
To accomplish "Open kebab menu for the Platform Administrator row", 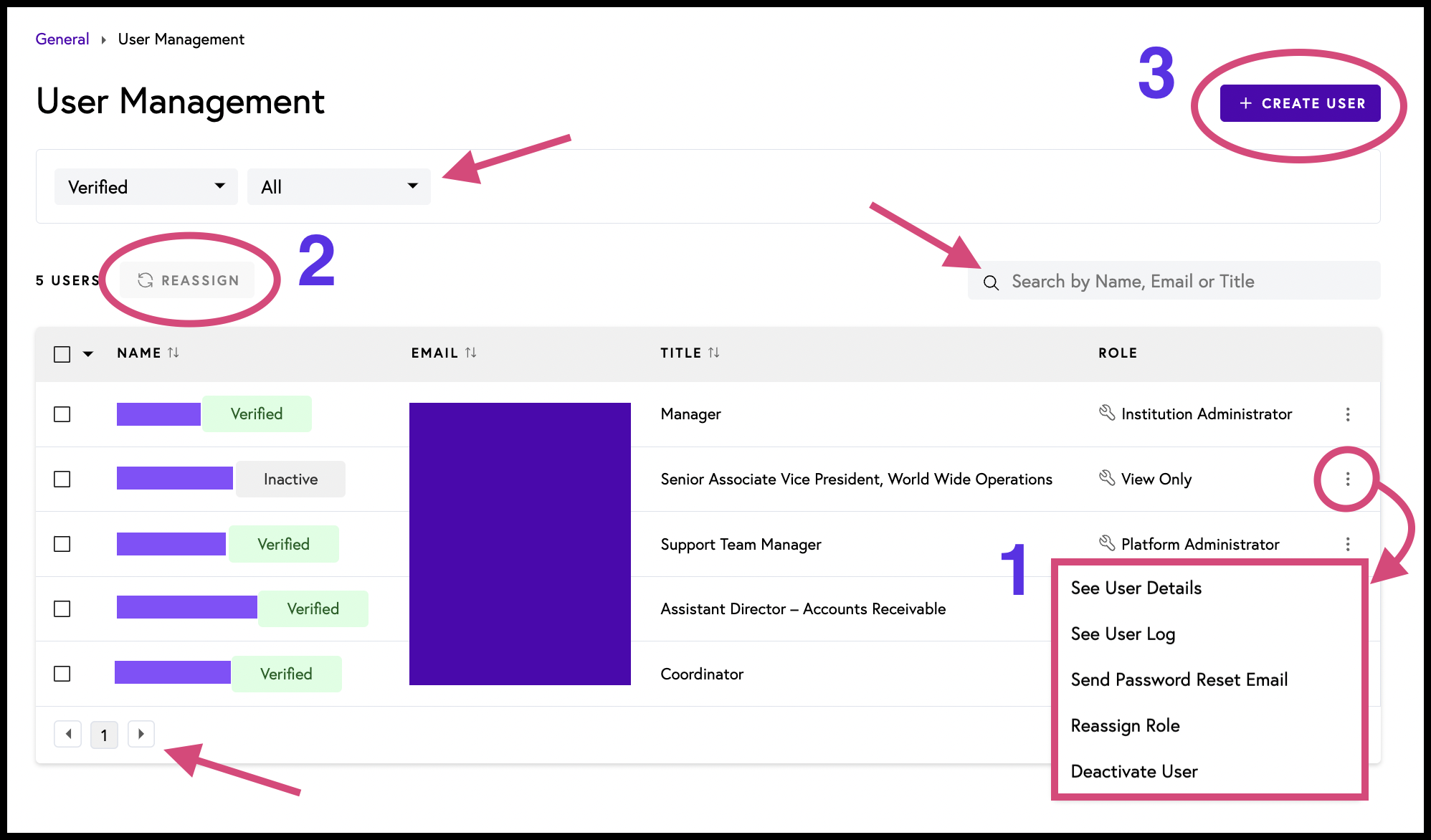I will 1348,544.
